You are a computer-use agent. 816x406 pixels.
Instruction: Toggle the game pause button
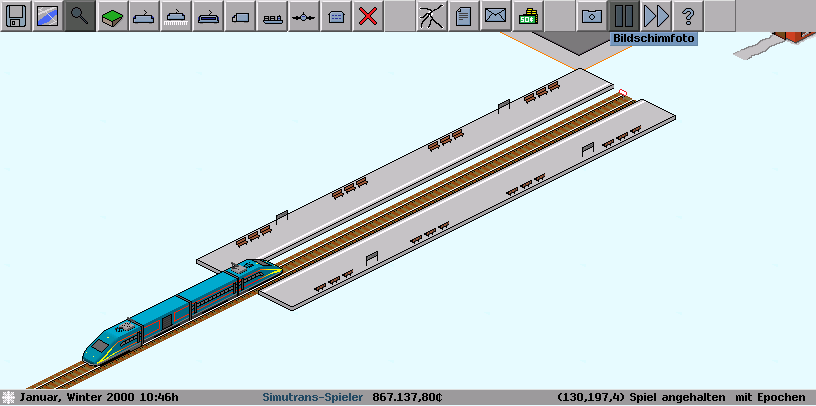pyautogui.click(x=624, y=16)
